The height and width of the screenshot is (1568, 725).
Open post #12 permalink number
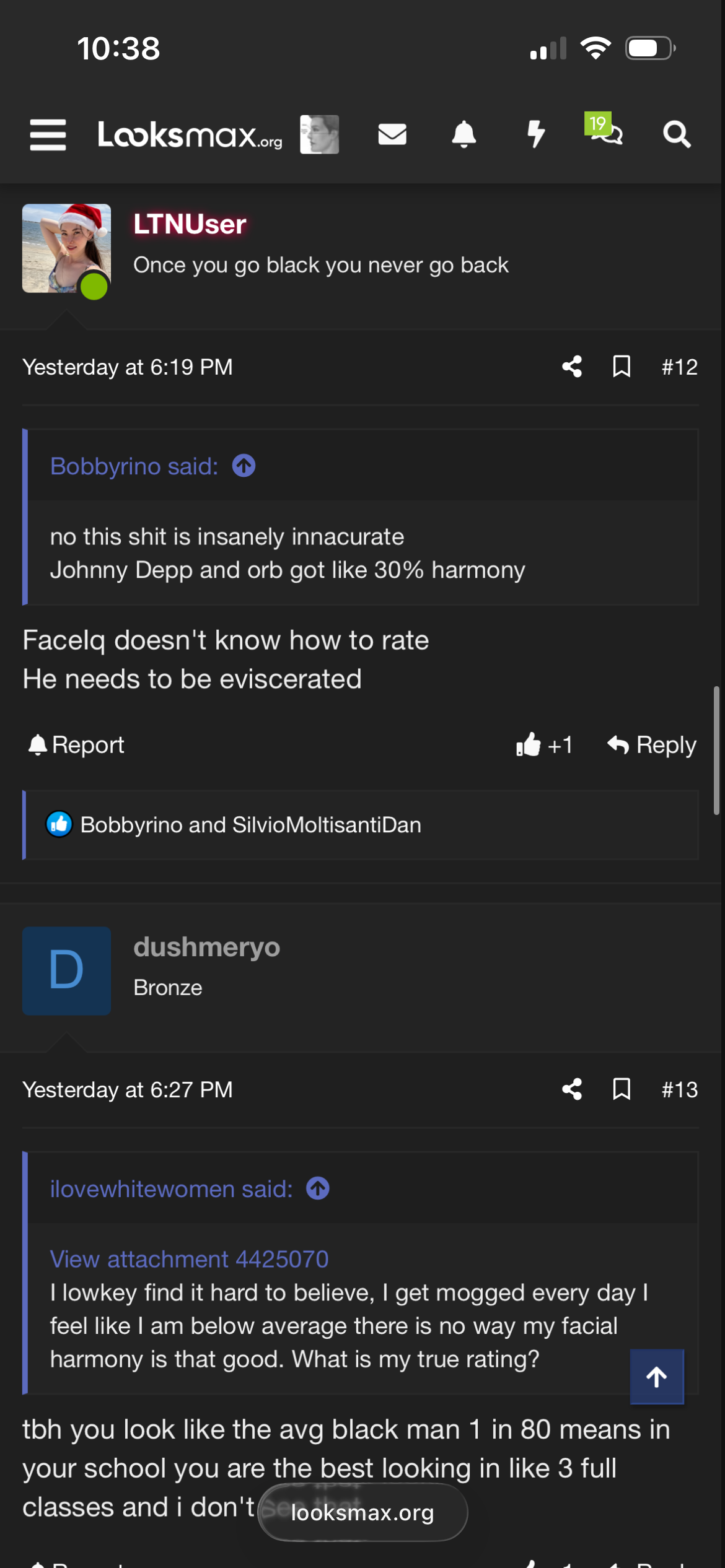[679, 367]
